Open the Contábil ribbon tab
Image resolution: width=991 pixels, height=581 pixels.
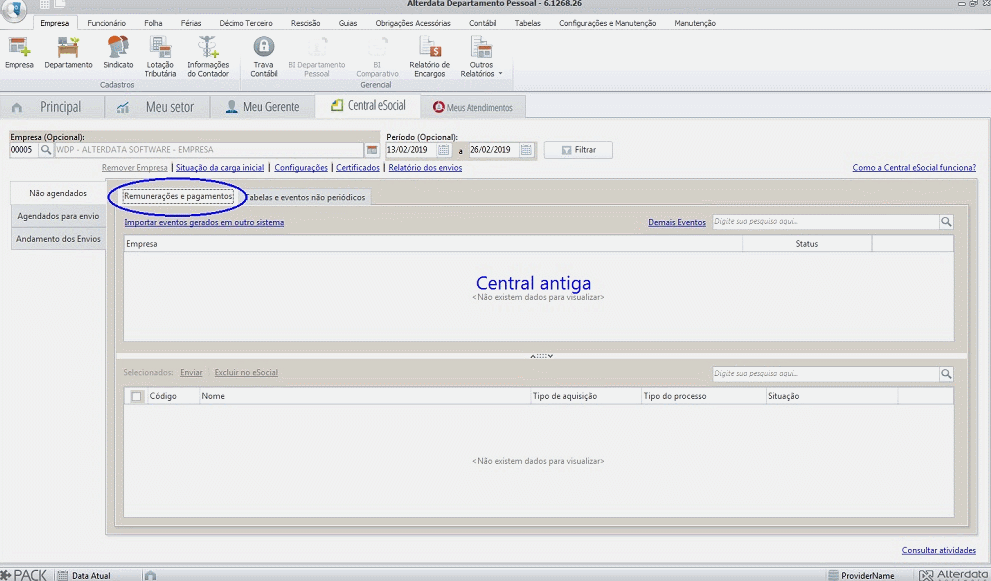pos(482,23)
